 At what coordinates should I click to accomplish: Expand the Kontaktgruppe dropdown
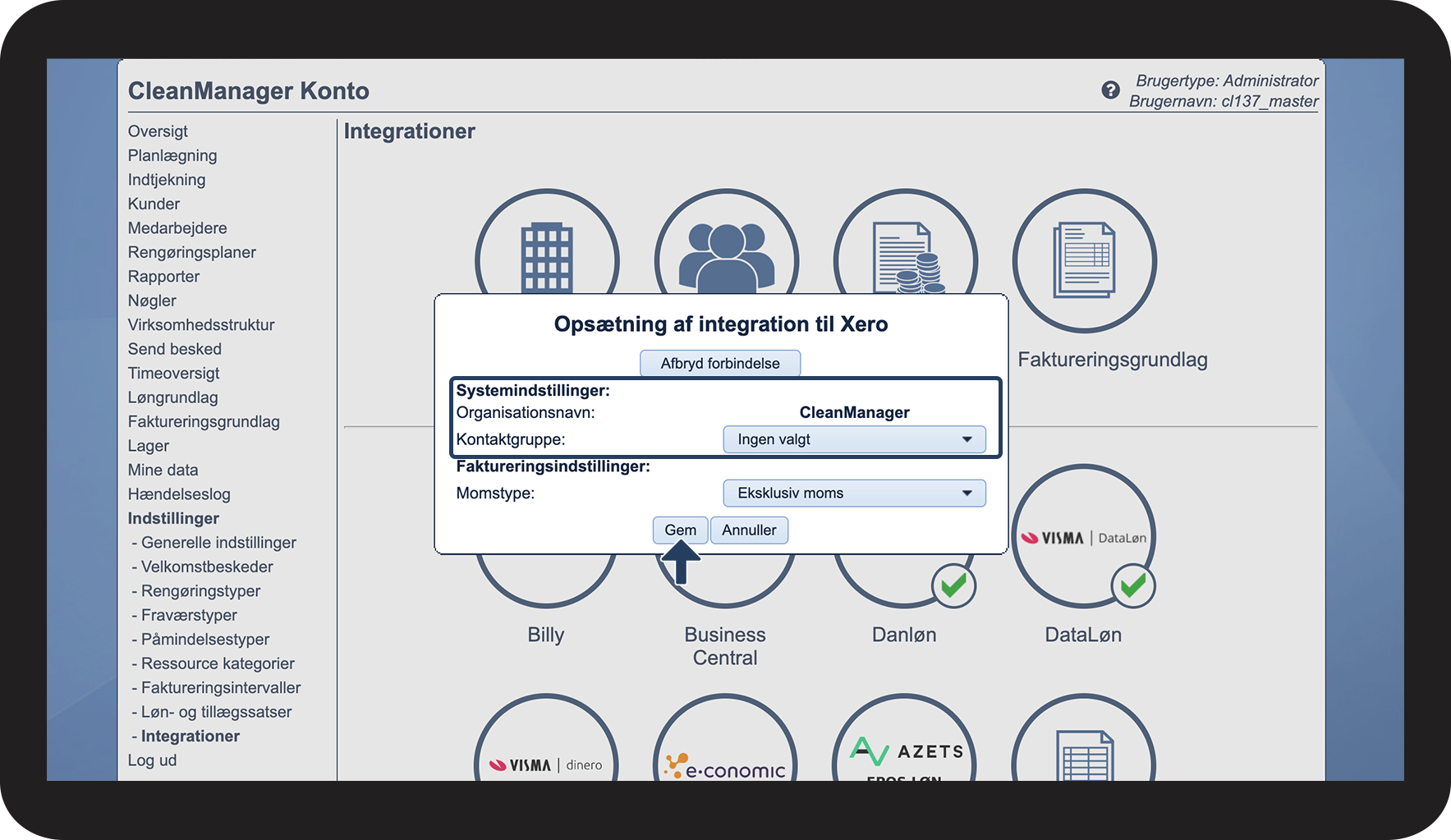pos(854,439)
